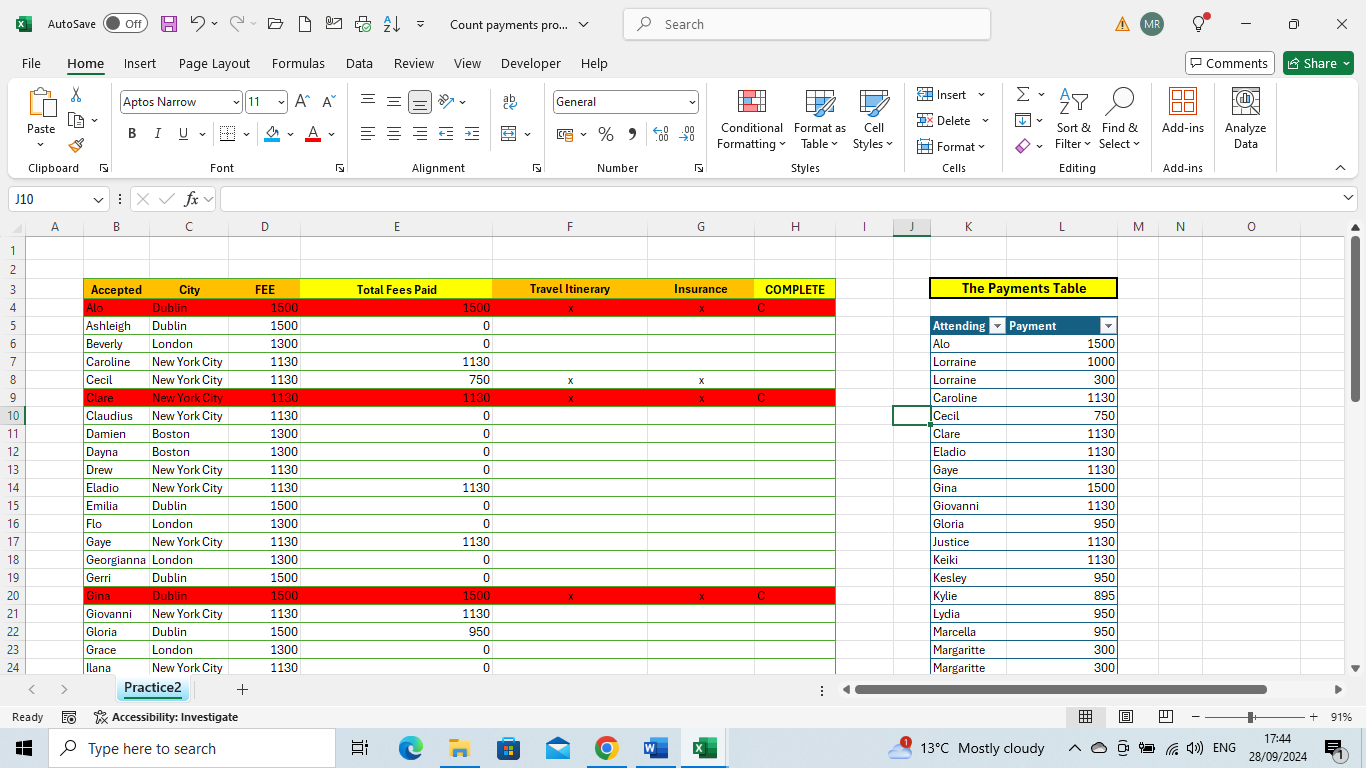Toggle Wrap Text
This screenshot has height=768, width=1366.
click(x=510, y=101)
